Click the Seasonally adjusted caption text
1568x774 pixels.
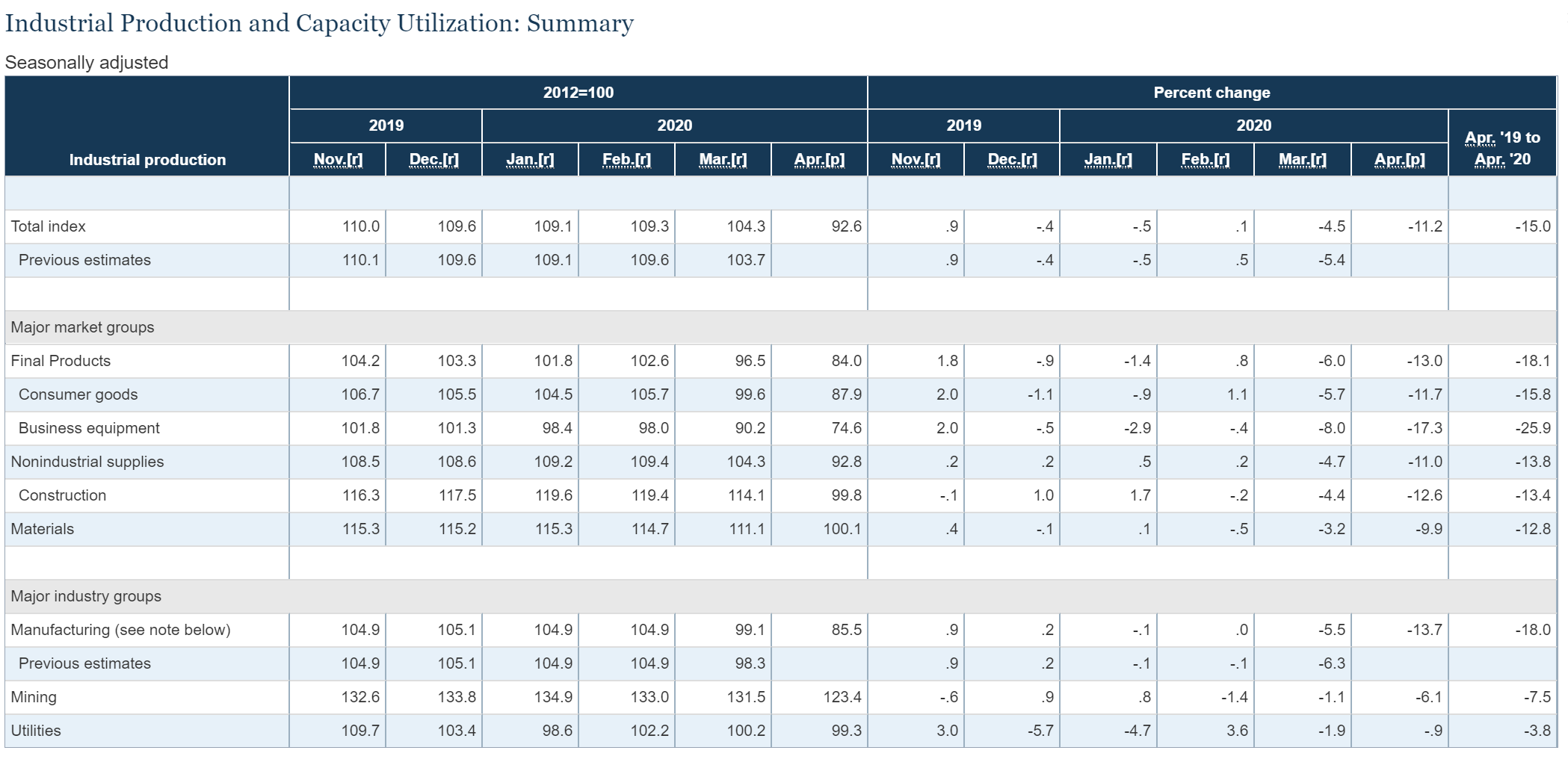tap(87, 63)
